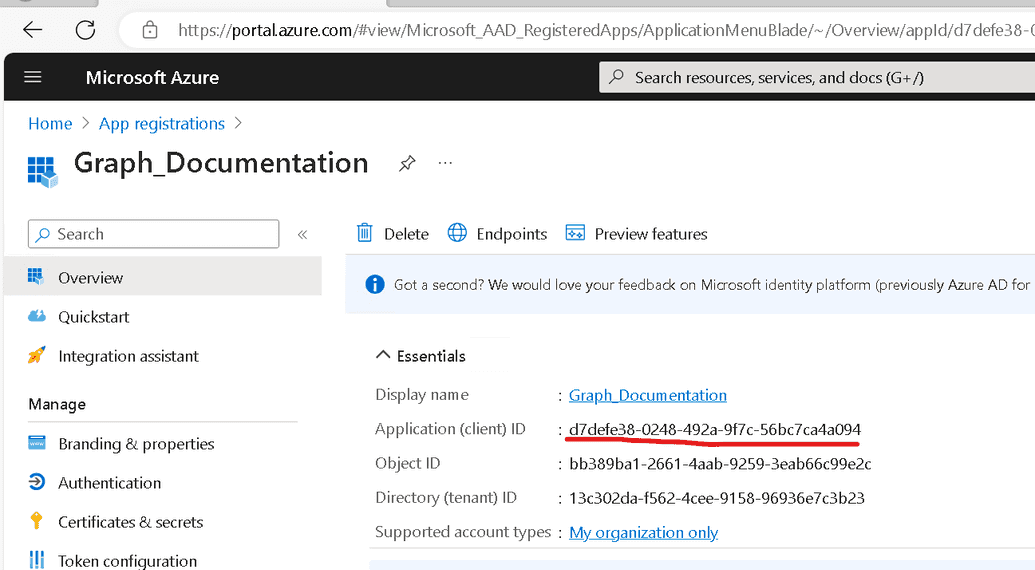Reload the page with refresh button
The image size is (1035, 570).
click(x=85, y=30)
